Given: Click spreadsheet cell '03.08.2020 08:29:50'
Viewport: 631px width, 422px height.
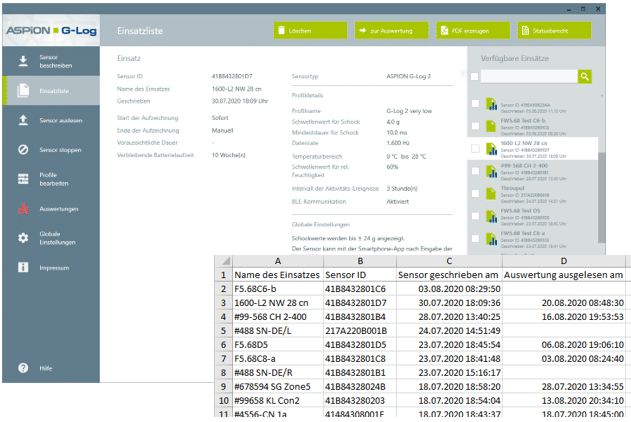Looking at the screenshot, I should tap(450, 289).
